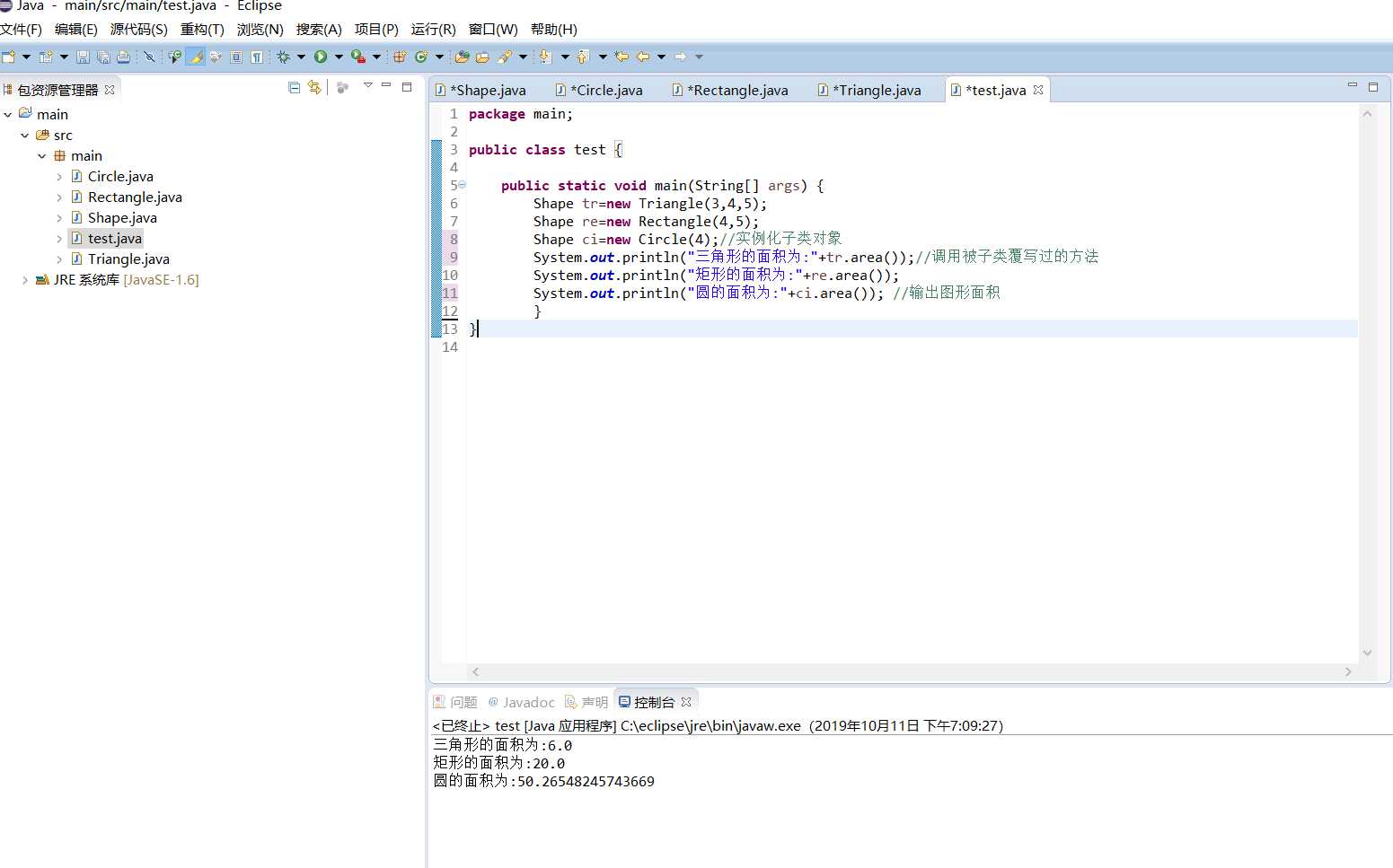Viewport: 1393px width, 868px height.
Task: Click the Print icon in toolbar
Action: (123, 57)
